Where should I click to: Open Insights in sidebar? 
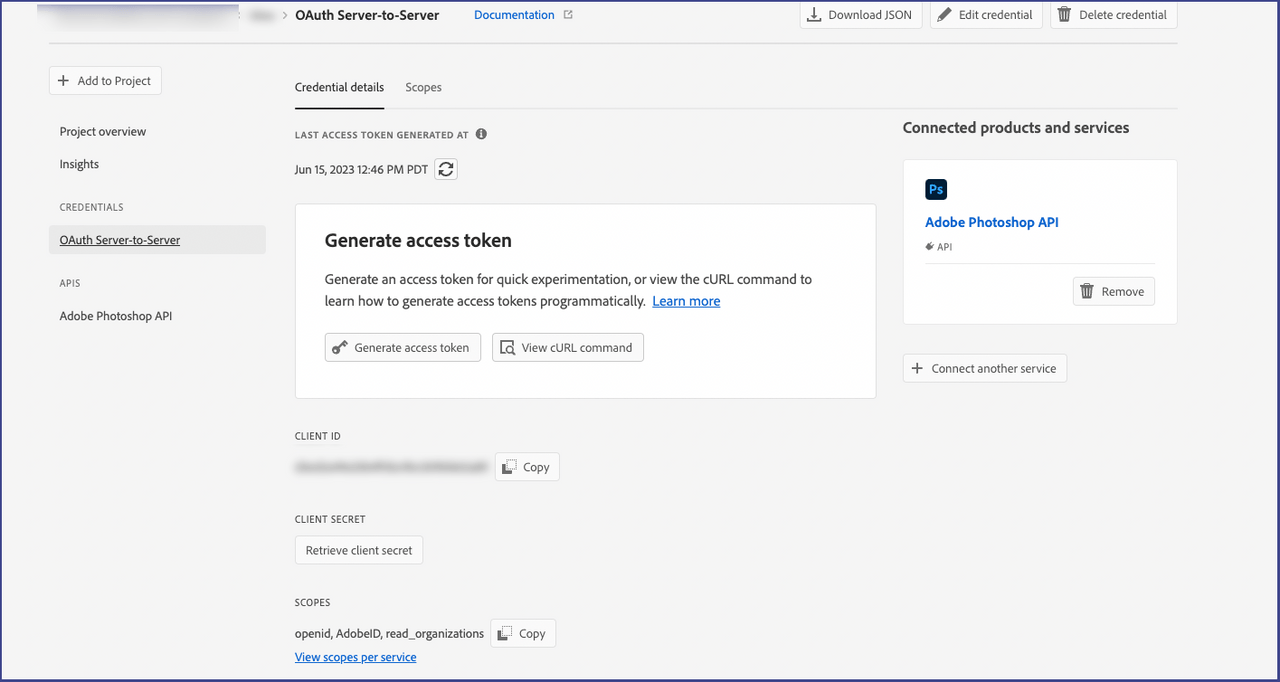point(79,164)
